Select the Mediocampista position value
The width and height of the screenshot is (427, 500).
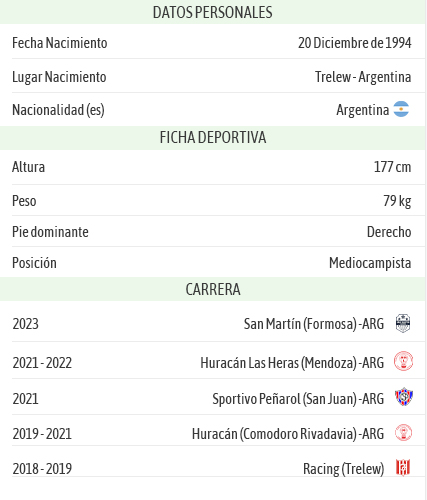tap(370, 263)
